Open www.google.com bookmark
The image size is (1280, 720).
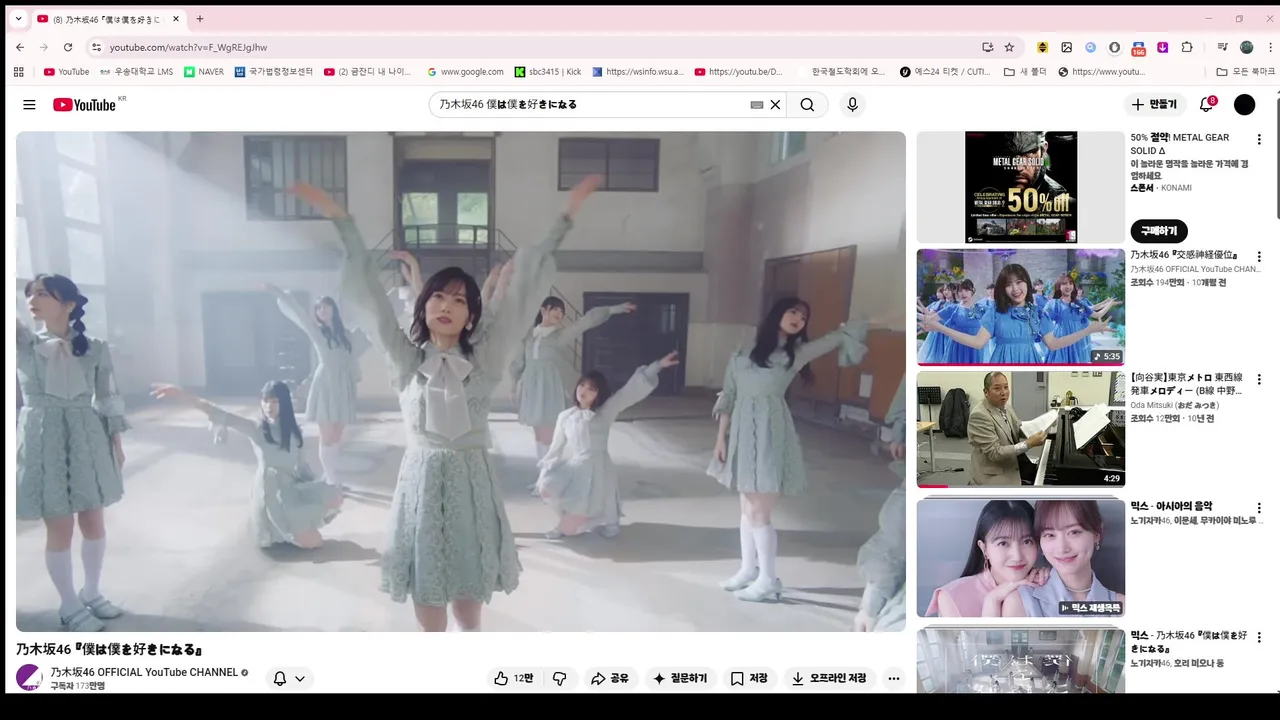point(465,72)
